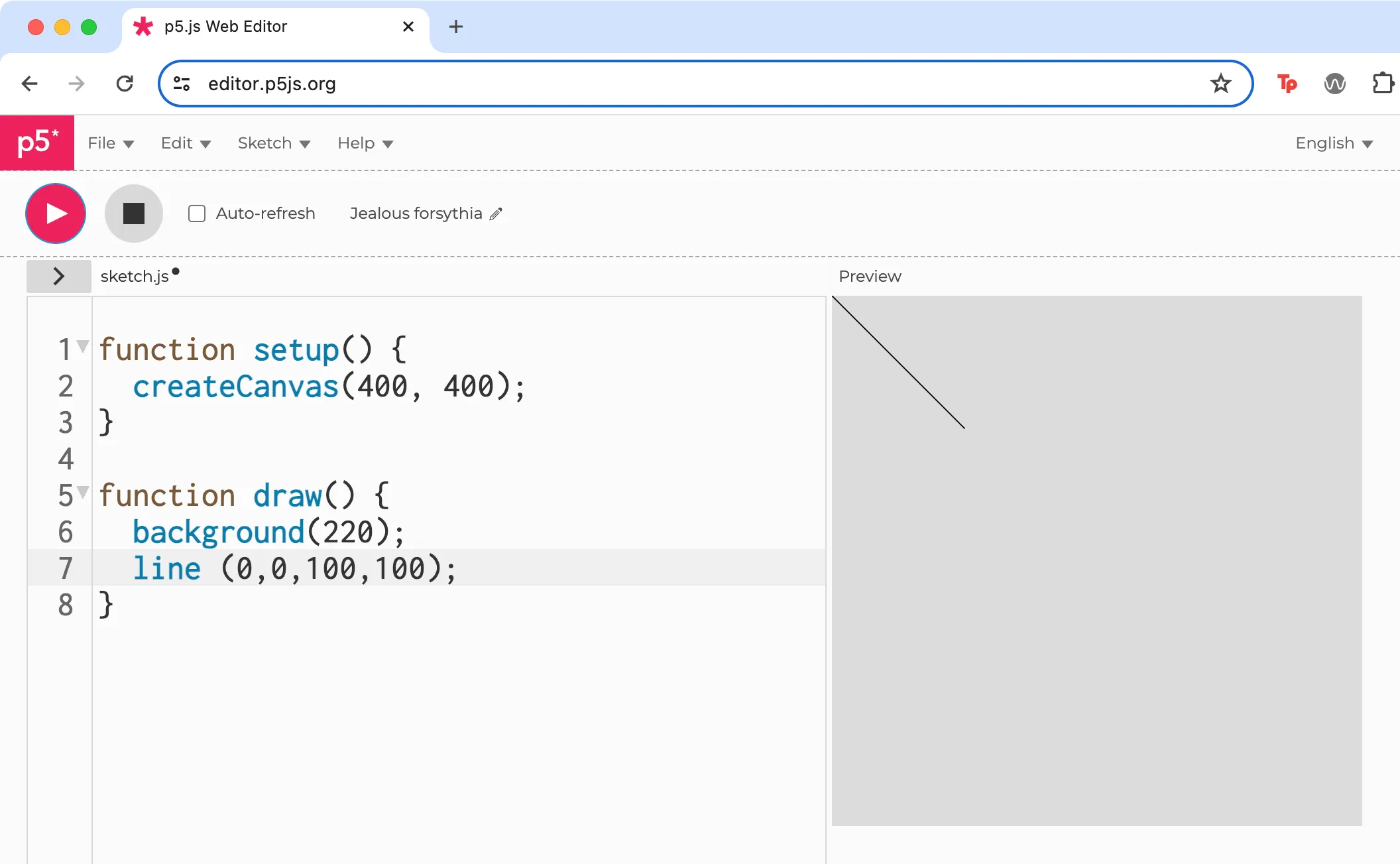The image size is (1400, 864).
Task: View site information icon in address bar
Action: (182, 83)
